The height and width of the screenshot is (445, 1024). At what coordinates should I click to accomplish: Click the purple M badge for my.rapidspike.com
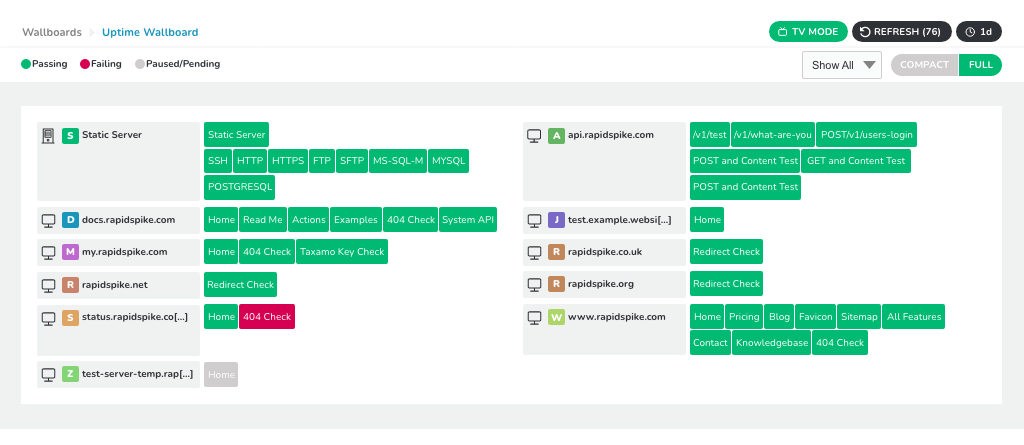[70, 252]
